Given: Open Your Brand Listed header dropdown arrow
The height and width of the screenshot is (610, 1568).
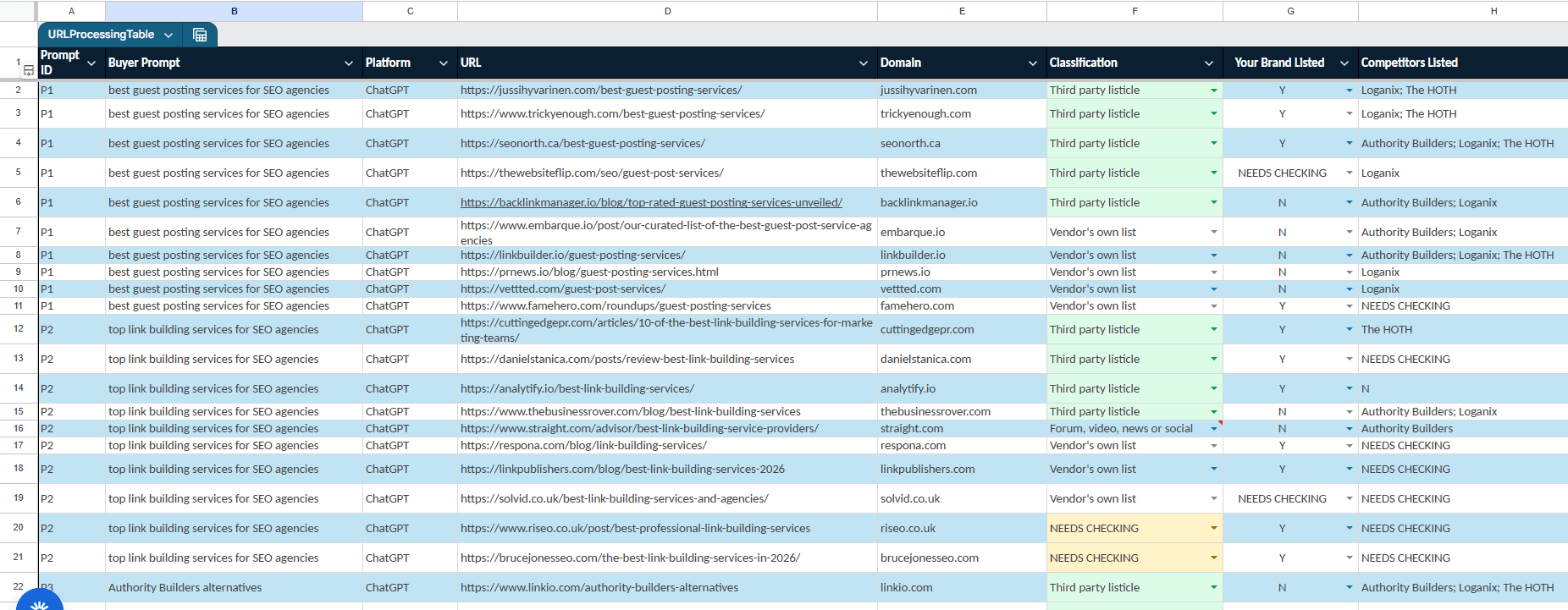Looking at the screenshot, I should (x=1344, y=63).
